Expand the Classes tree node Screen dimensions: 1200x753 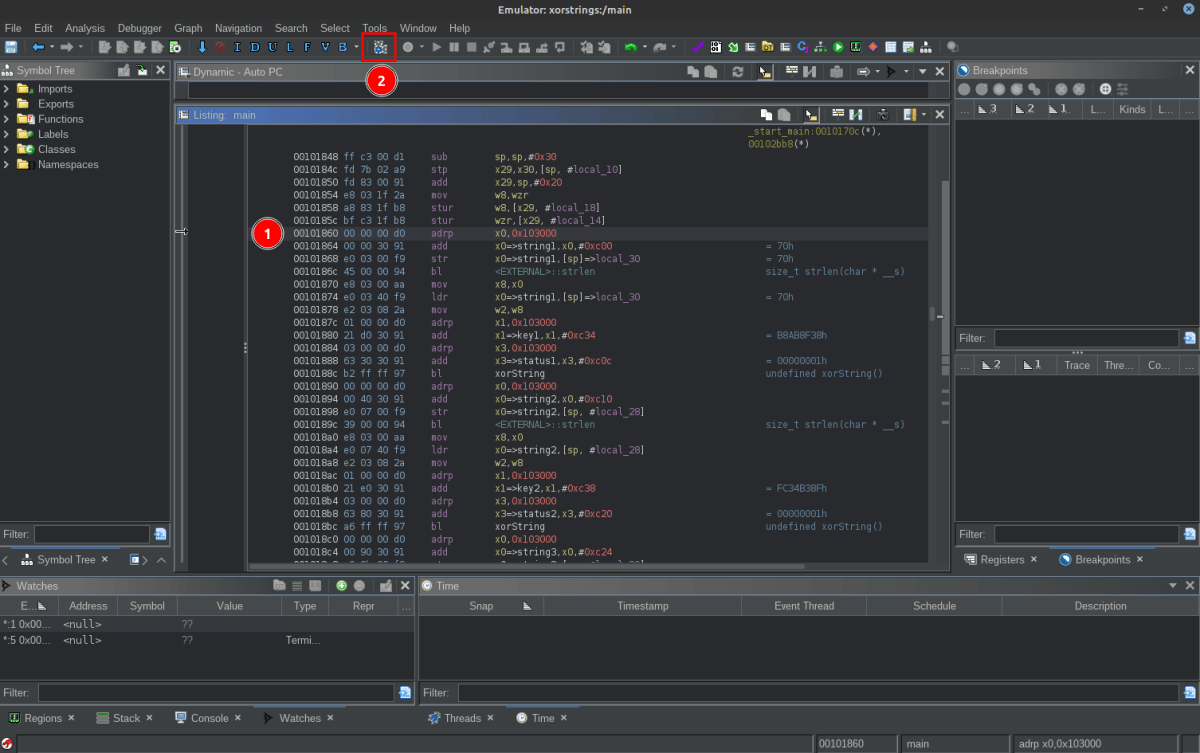(7, 149)
